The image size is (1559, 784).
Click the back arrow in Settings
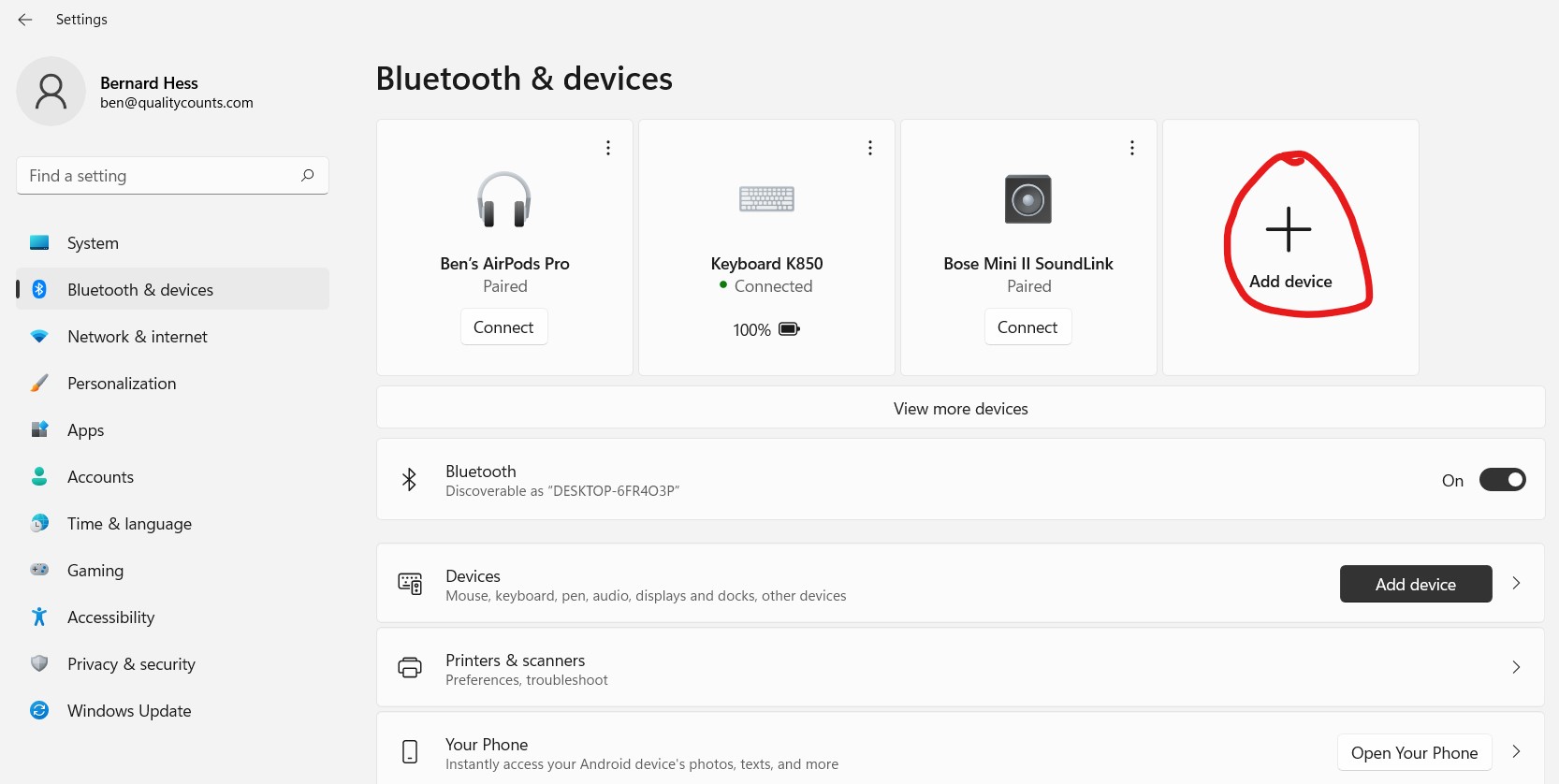tap(25, 20)
